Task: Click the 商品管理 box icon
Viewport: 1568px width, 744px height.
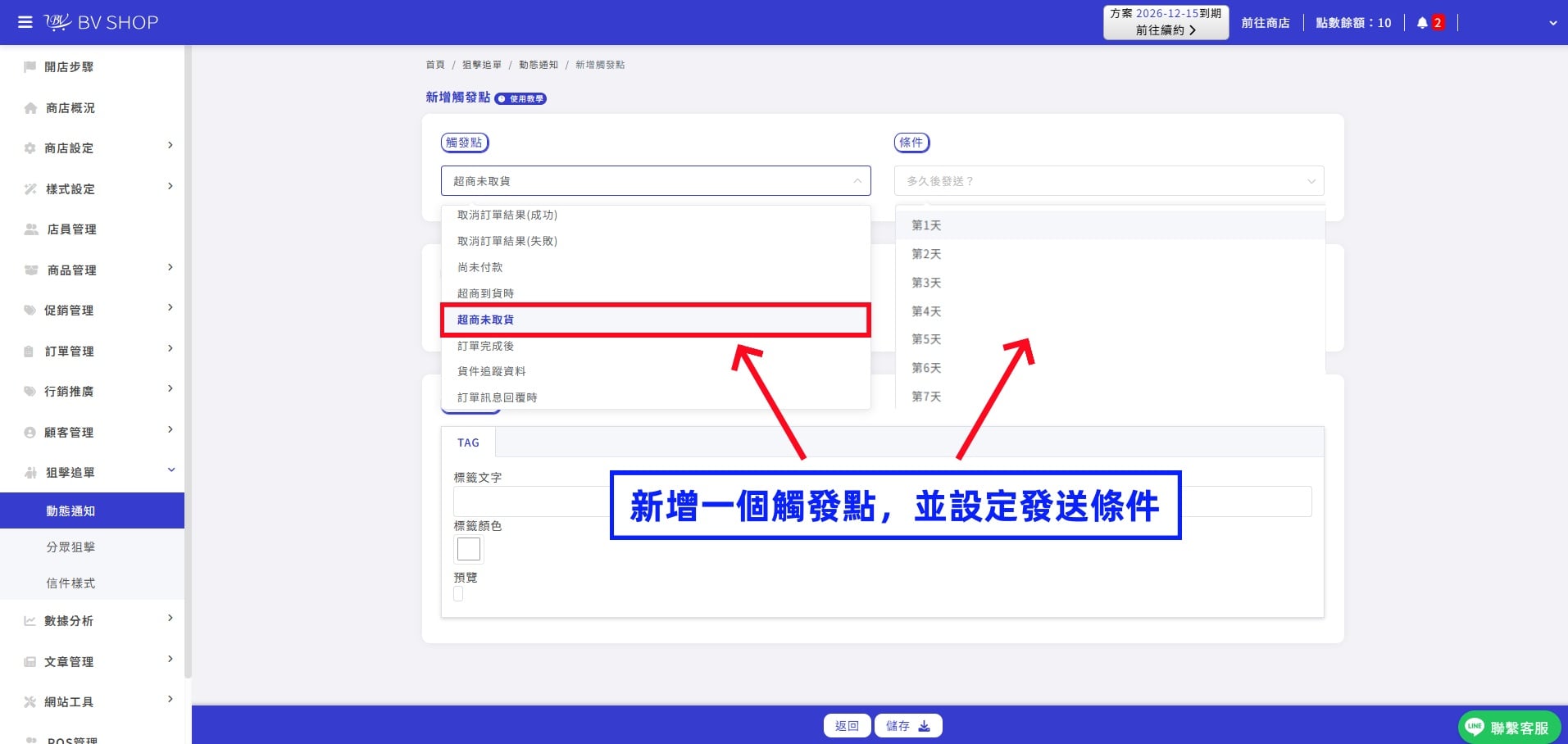Action: (31, 270)
